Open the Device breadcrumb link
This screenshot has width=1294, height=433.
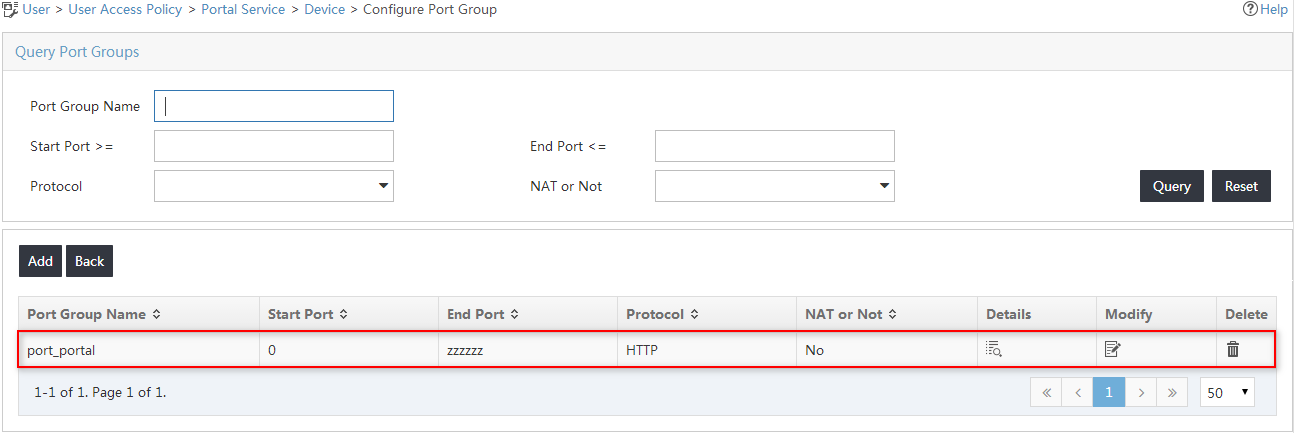325,9
